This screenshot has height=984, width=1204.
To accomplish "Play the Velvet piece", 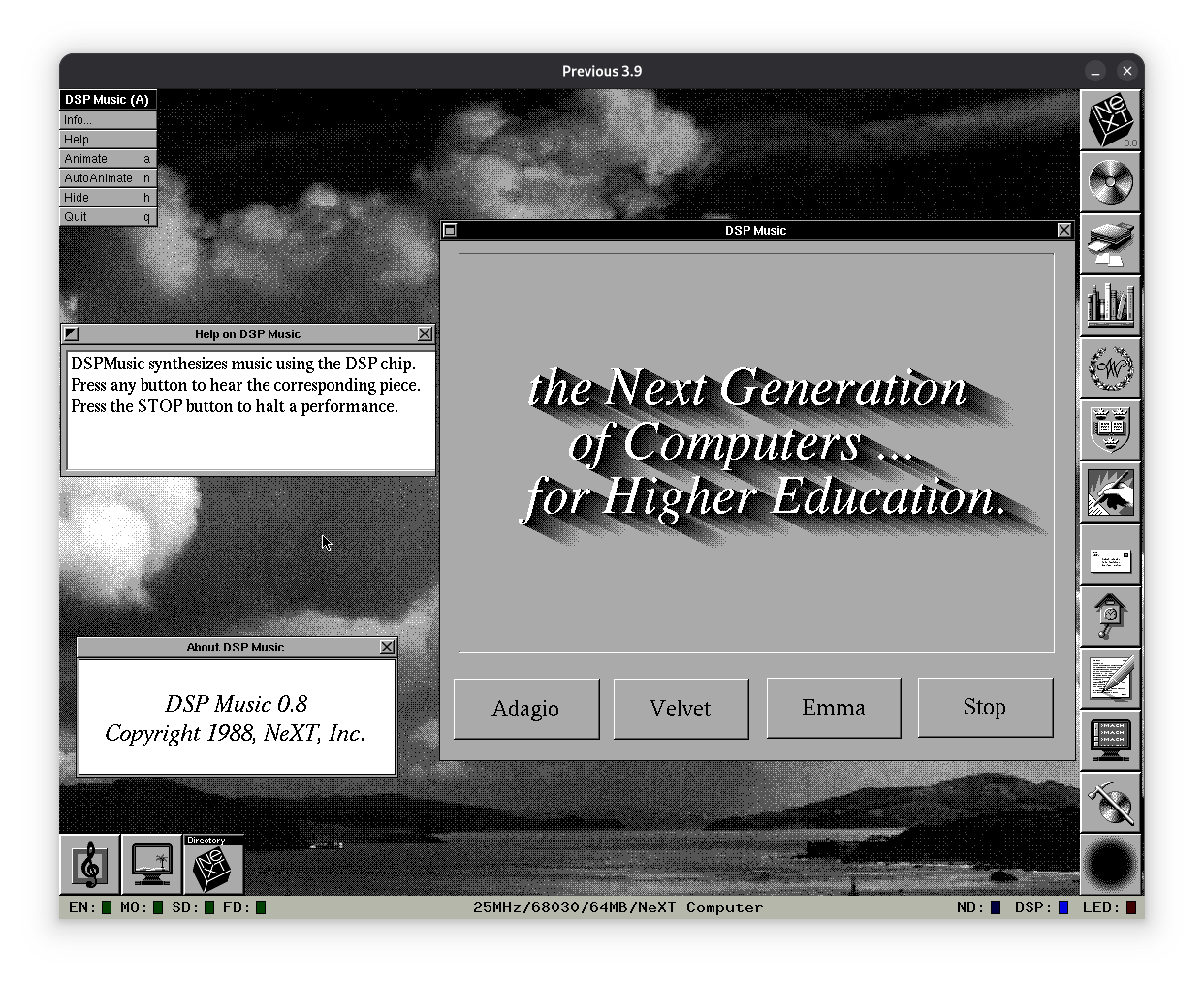I will 681,709.
